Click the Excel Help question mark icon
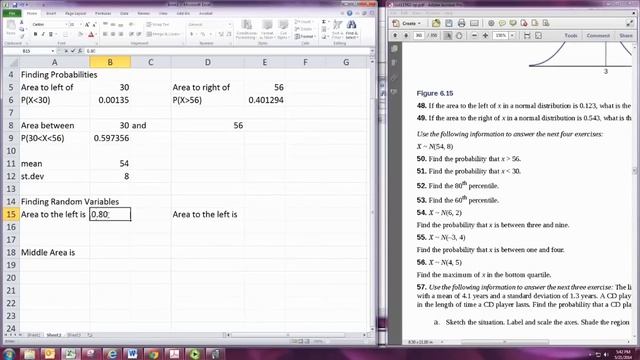 pos(350,13)
